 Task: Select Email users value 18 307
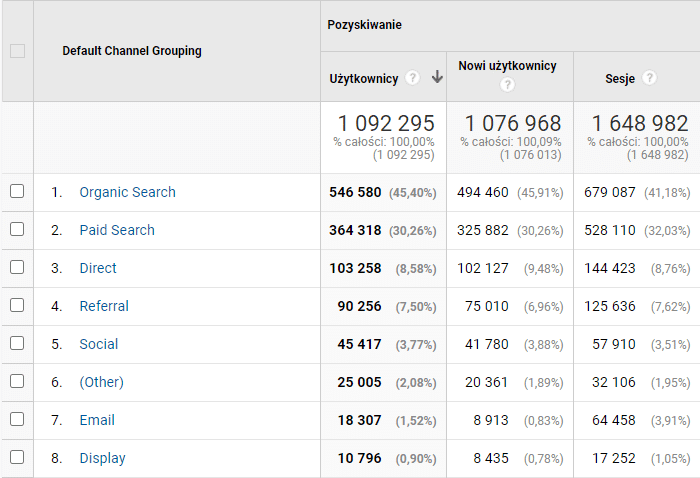pos(359,420)
